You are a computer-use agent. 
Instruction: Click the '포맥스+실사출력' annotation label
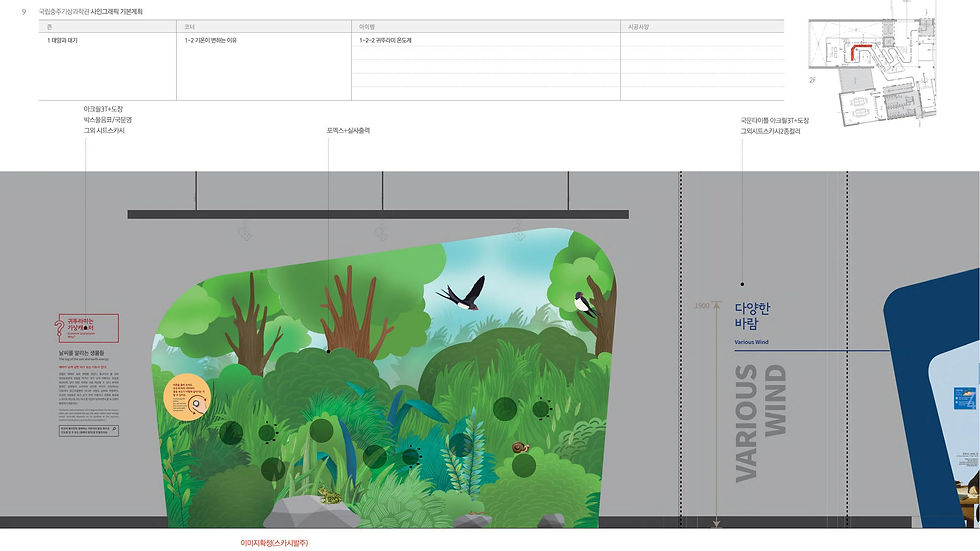pyautogui.click(x=348, y=131)
